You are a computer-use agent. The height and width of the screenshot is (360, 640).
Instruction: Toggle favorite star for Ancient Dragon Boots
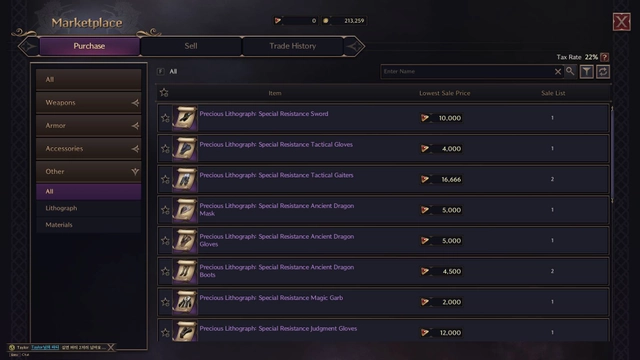165,271
